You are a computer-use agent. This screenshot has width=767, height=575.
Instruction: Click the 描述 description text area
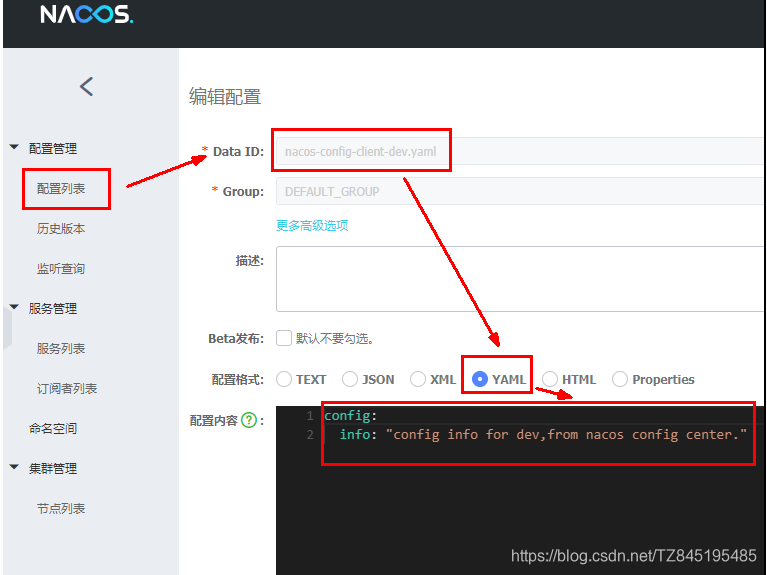point(521,279)
